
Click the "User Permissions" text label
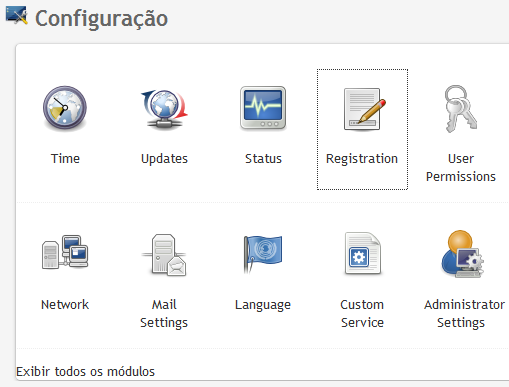(461, 167)
